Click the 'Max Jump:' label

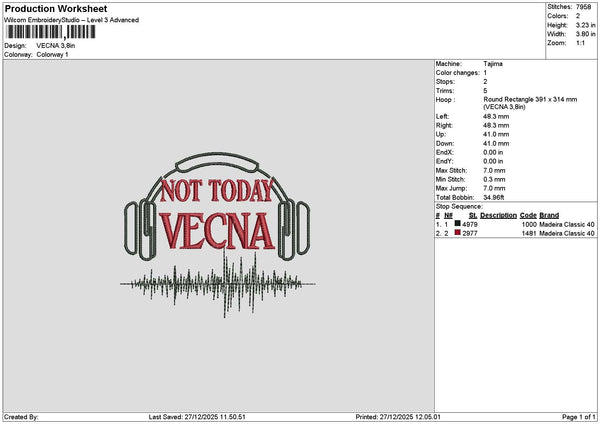pyautogui.click(x=451, y=188)
